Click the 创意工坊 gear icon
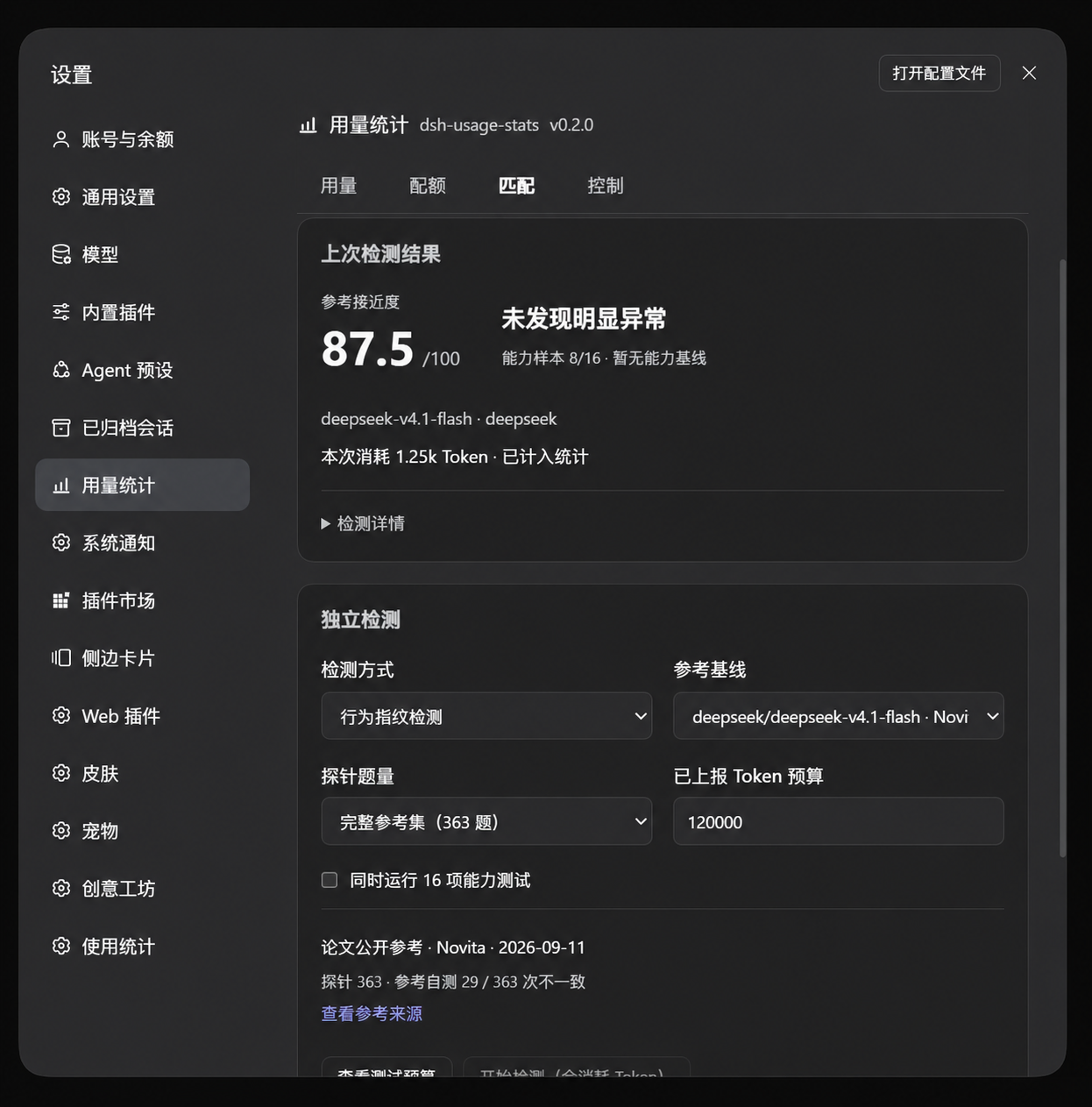1092x1107 pixels. [x=60, y=889]
